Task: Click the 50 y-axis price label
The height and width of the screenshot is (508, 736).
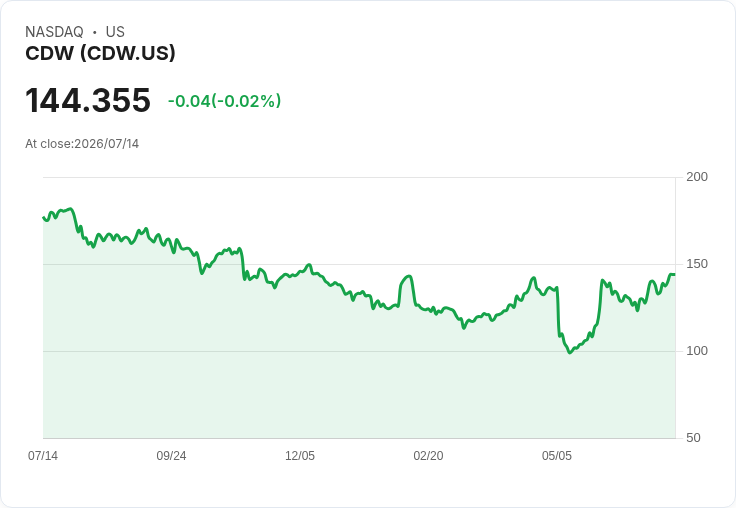Action: (x=693, y=438)
